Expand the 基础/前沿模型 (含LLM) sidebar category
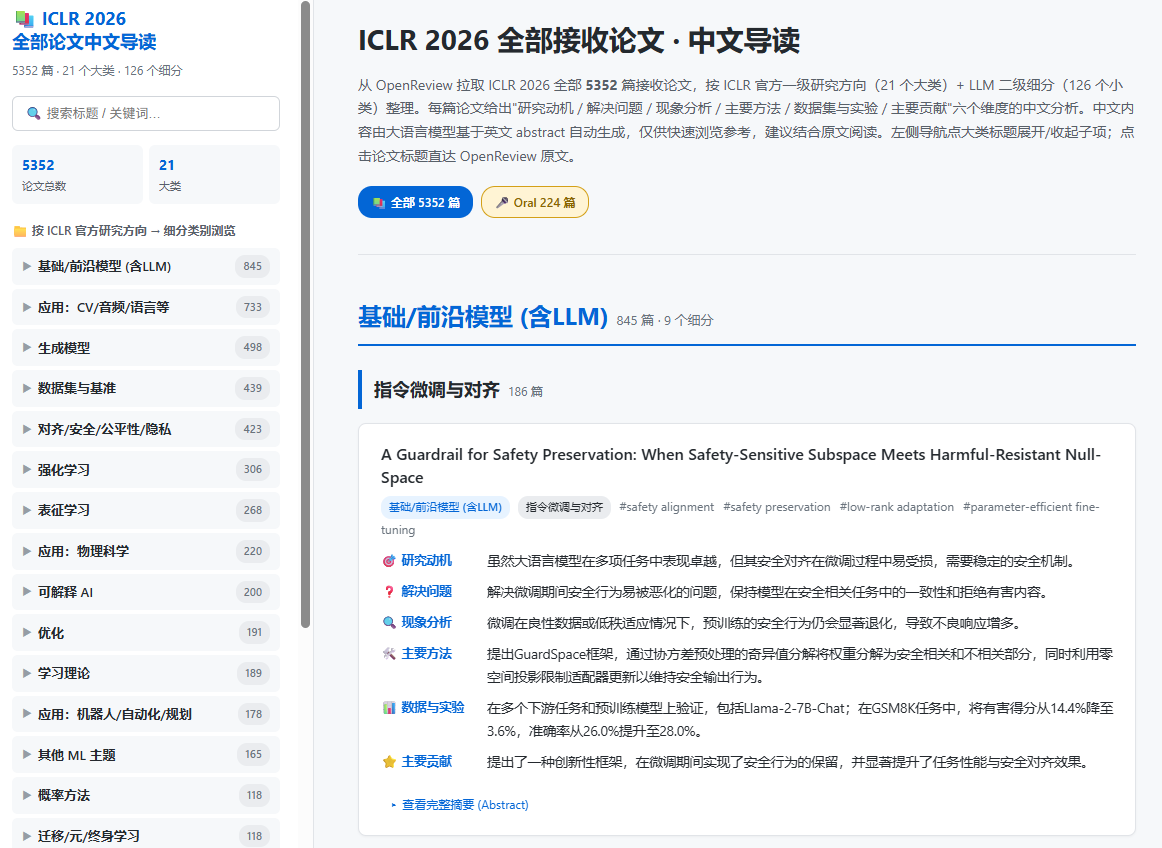 tap(146, 266)
